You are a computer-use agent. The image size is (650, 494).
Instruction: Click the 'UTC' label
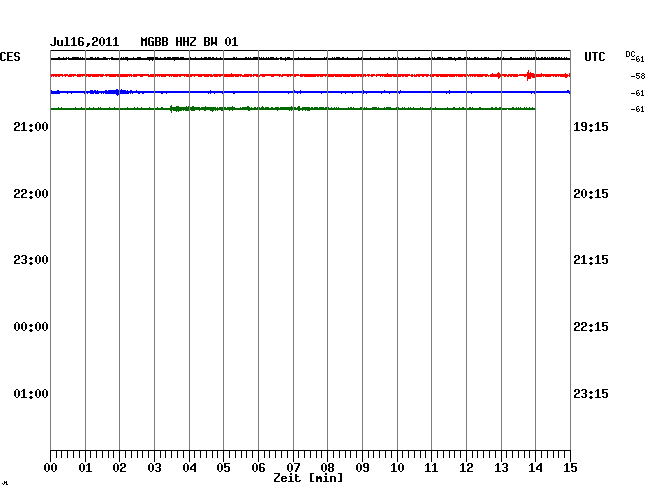[x=594, y=57]
